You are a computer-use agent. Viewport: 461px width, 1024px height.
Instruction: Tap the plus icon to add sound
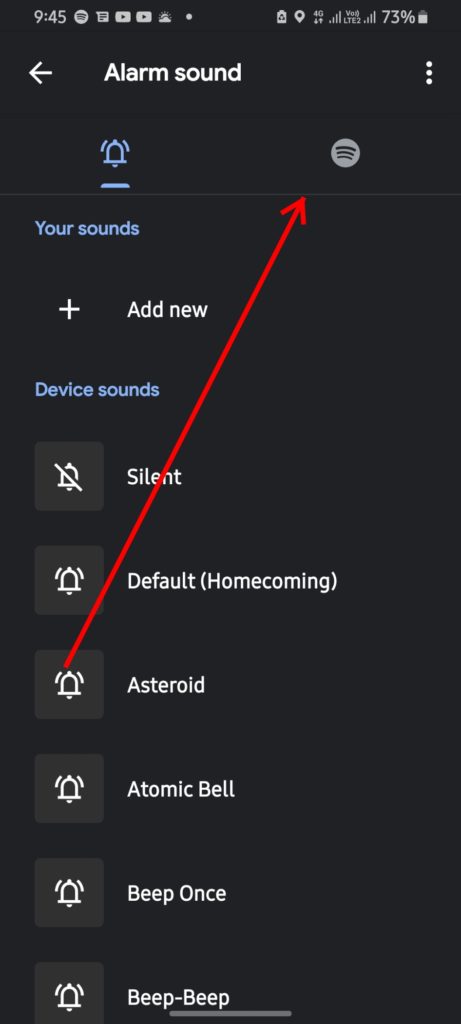click(69, 310)
